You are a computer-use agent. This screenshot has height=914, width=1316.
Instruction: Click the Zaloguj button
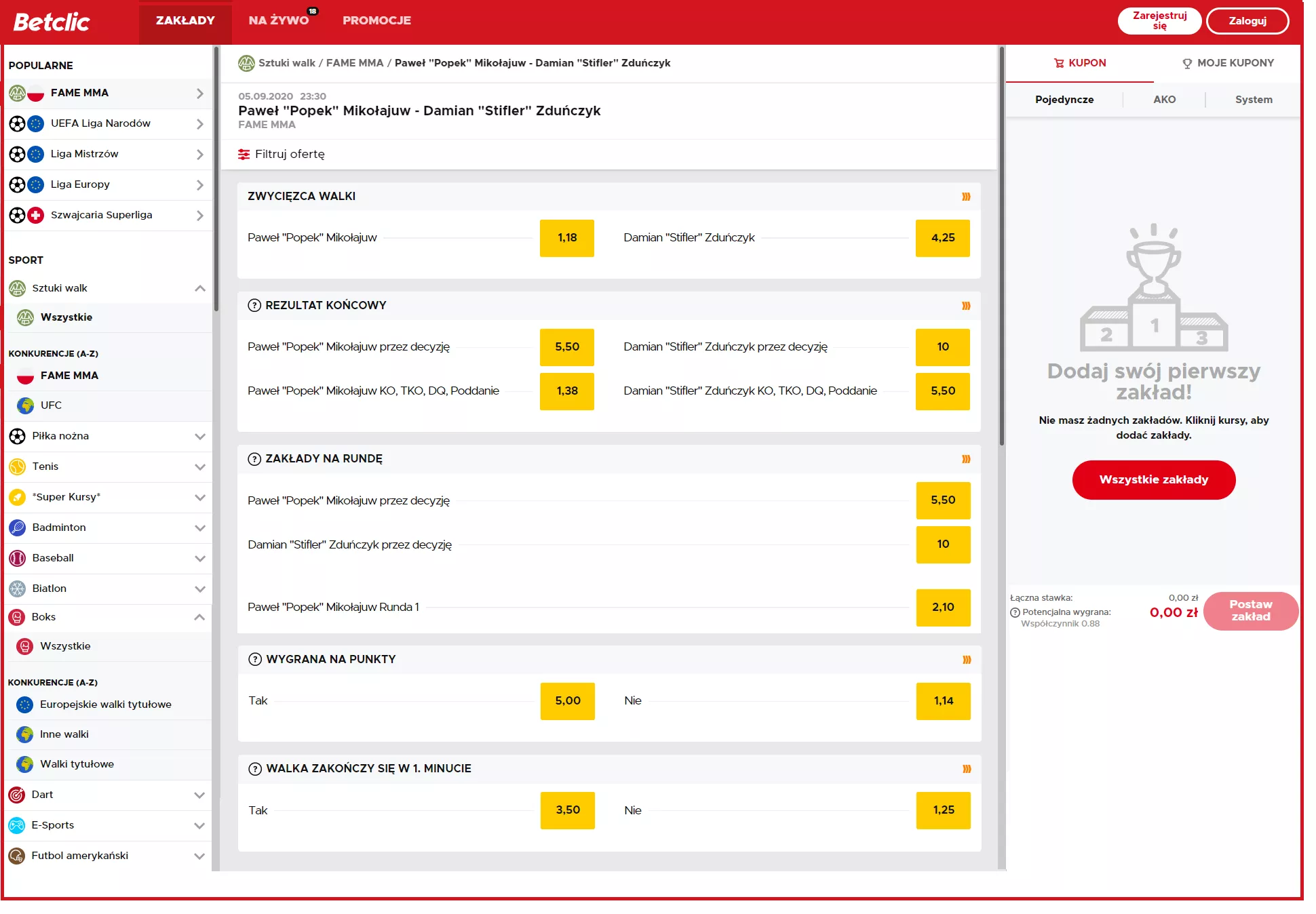[x=1247, y=21]
